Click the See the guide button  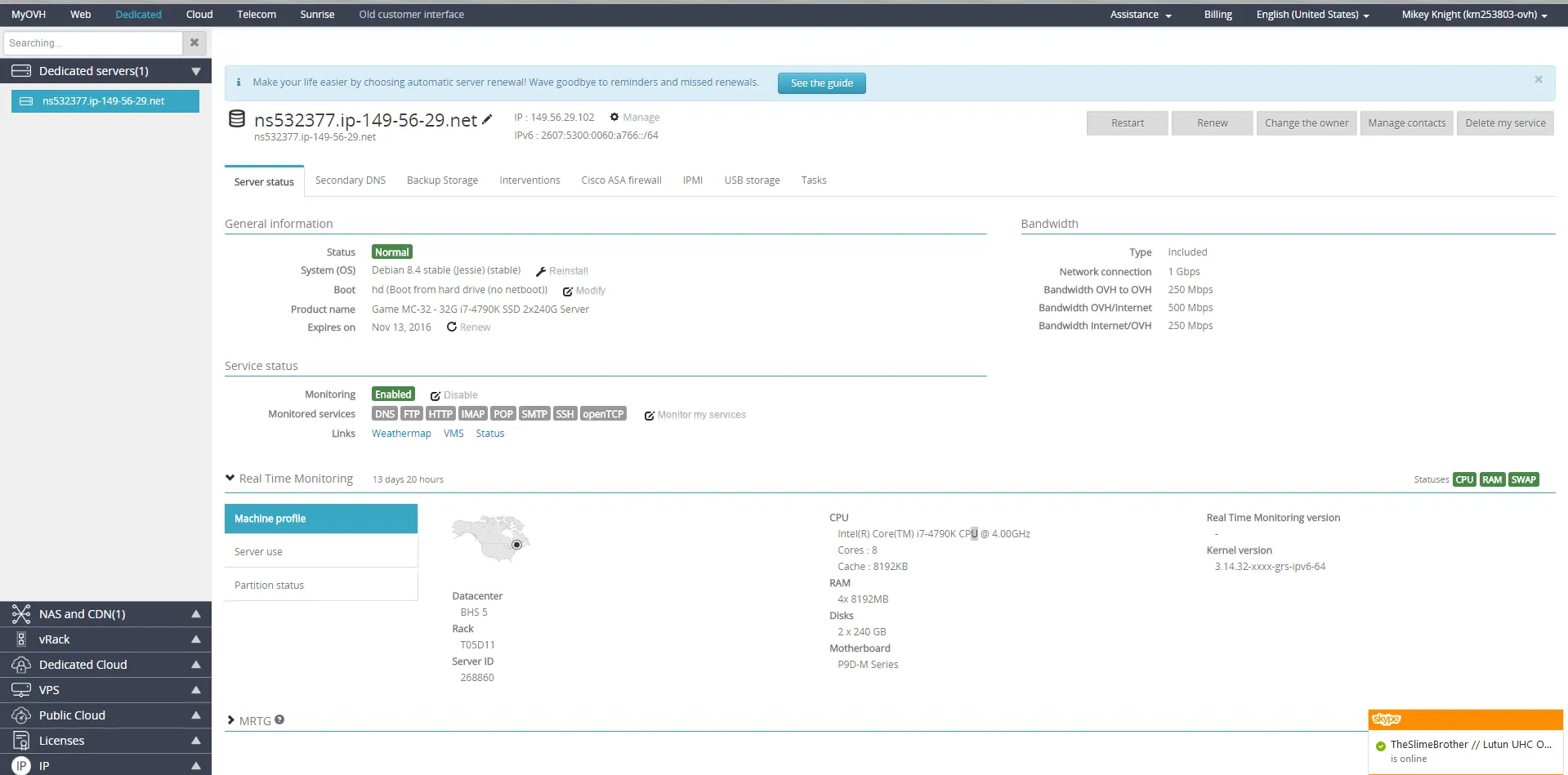822,83
